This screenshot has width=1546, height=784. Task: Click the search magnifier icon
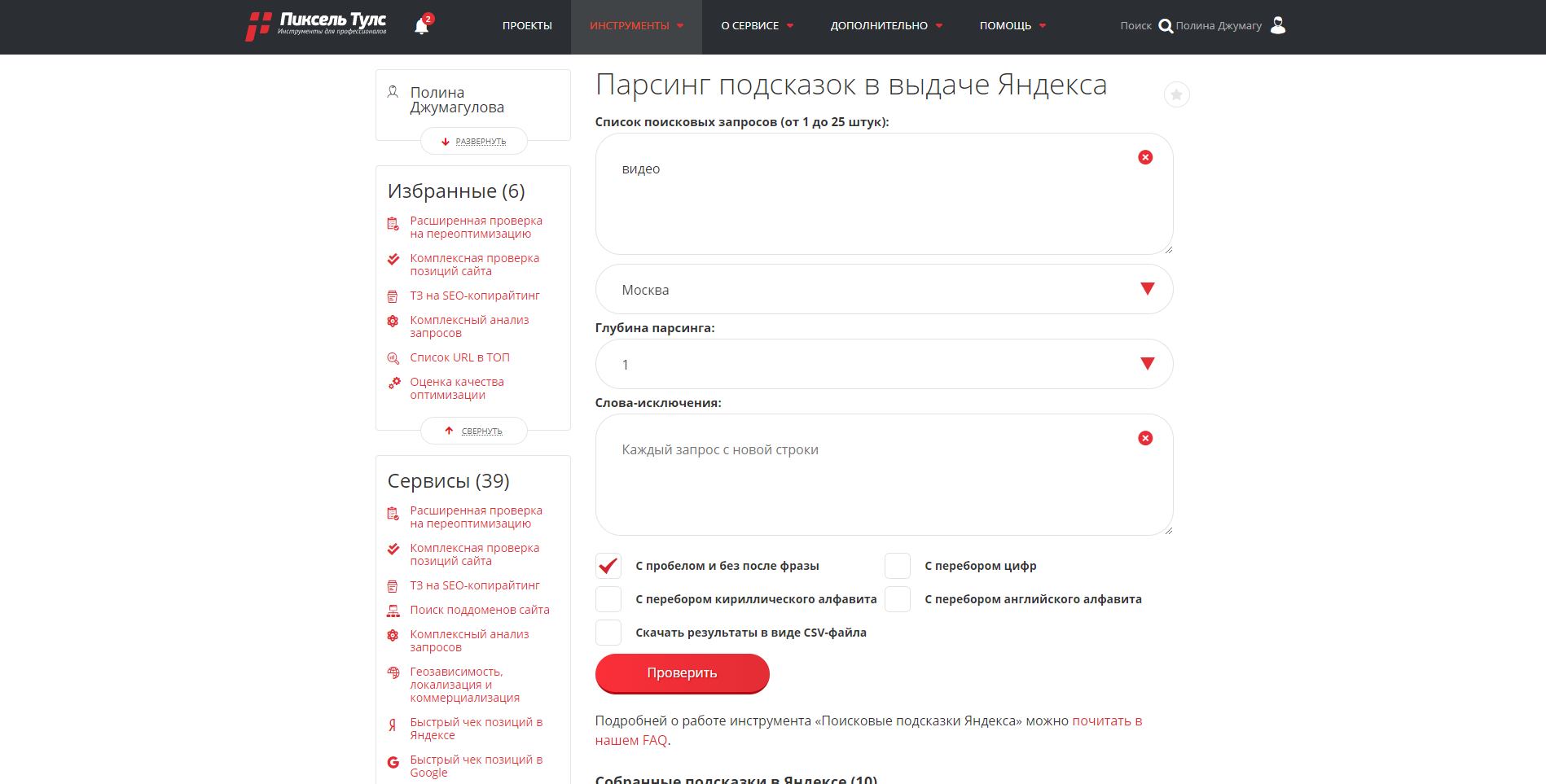pos(1166,26)
